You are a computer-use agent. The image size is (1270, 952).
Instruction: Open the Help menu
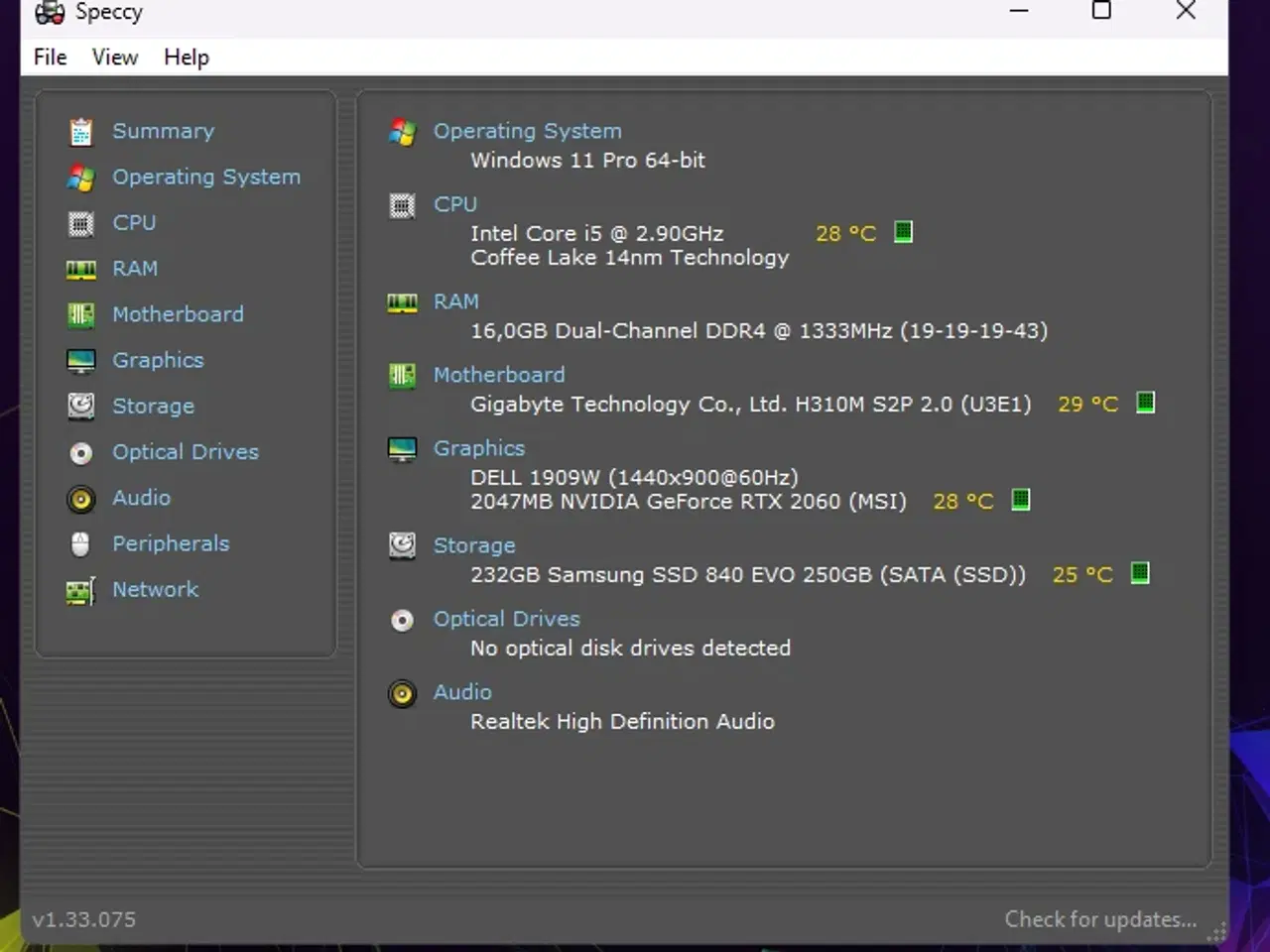tap(186, 57)
